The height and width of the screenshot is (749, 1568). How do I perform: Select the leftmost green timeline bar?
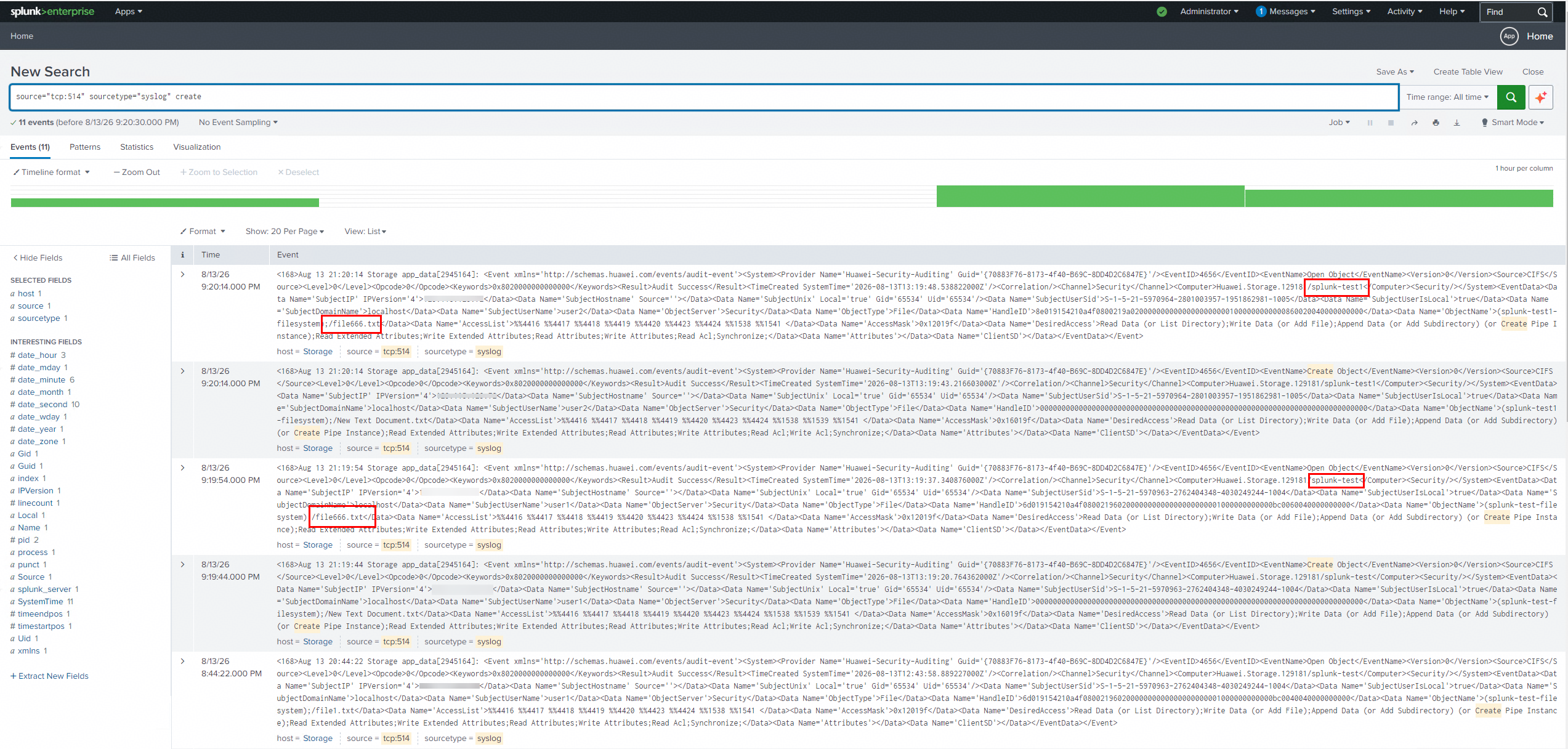coord(165,203)
